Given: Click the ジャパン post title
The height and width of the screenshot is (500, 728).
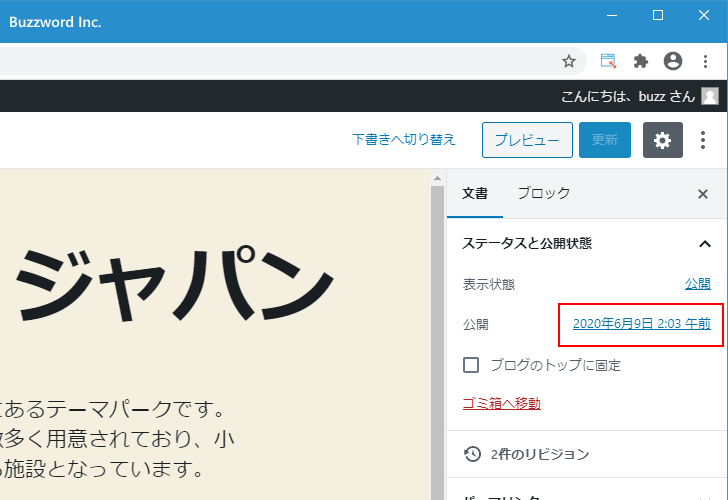Looking at the screenshot, I should (x=176, y=283).
